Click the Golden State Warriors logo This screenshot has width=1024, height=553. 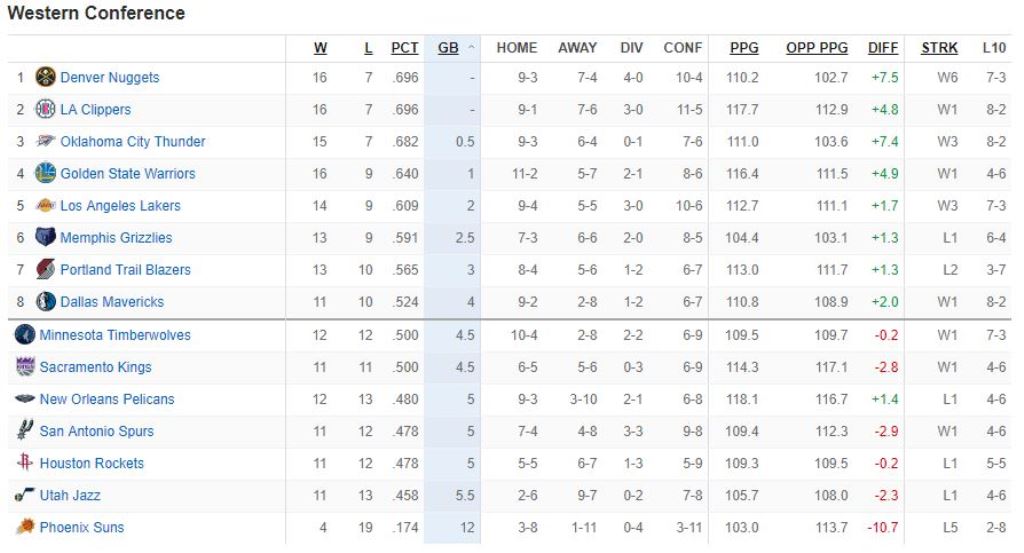(45, 173)
